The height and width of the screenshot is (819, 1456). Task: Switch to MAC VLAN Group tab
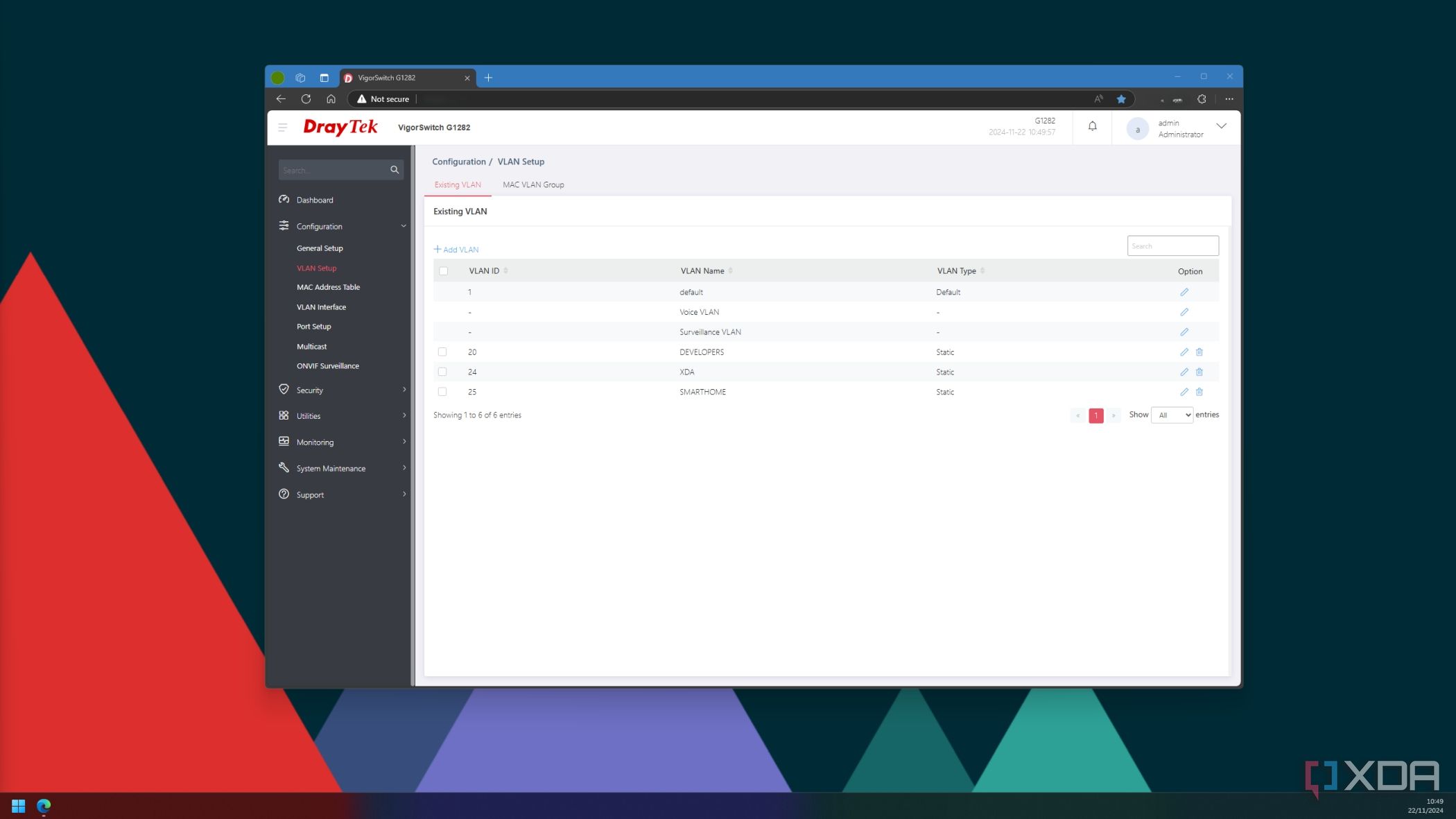pos(533,184)
